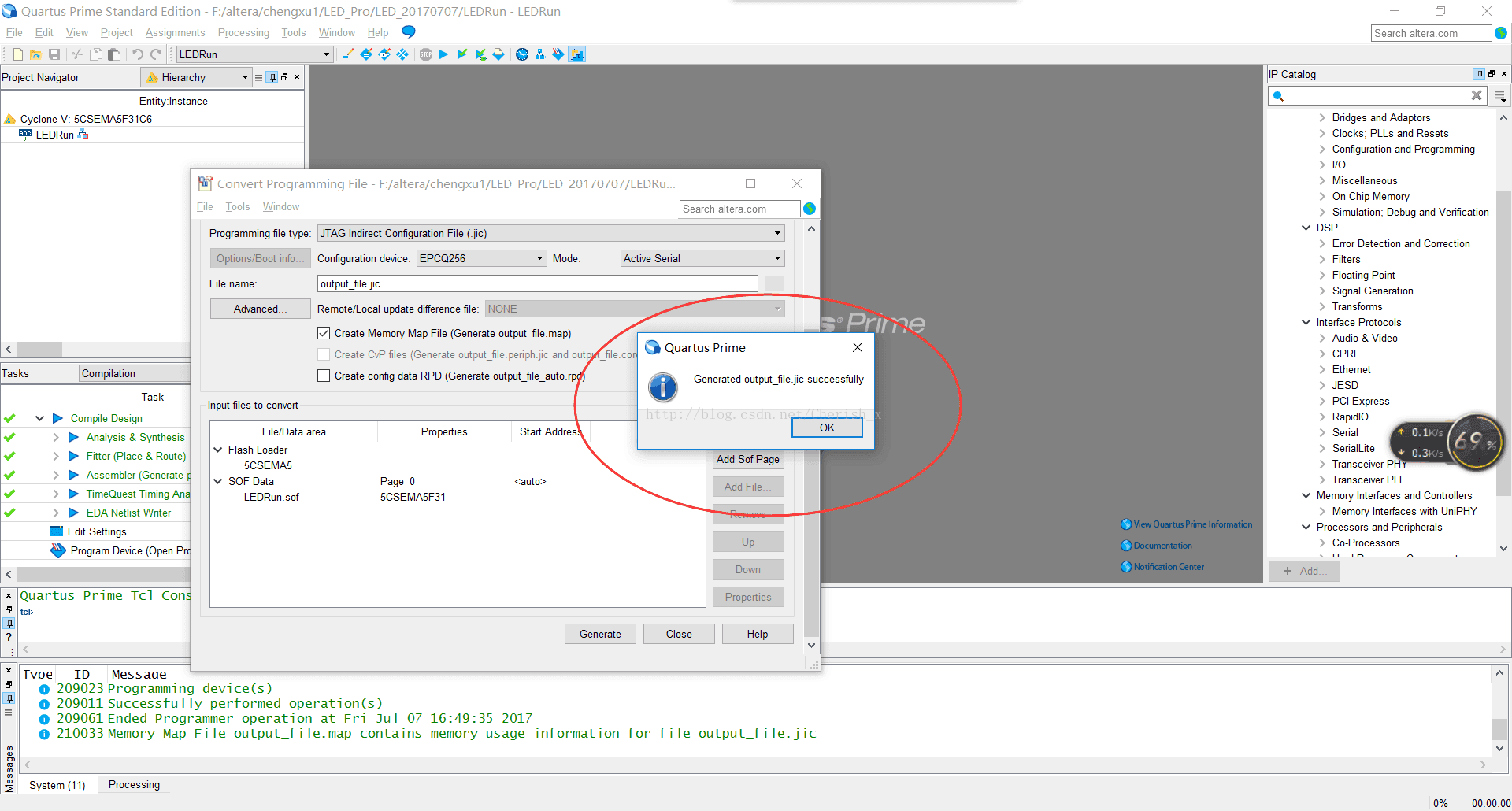Click Close in Convert Programming File
This screenshot has width=1512, height=811.
pyautogui.click(x=679, y=634)
